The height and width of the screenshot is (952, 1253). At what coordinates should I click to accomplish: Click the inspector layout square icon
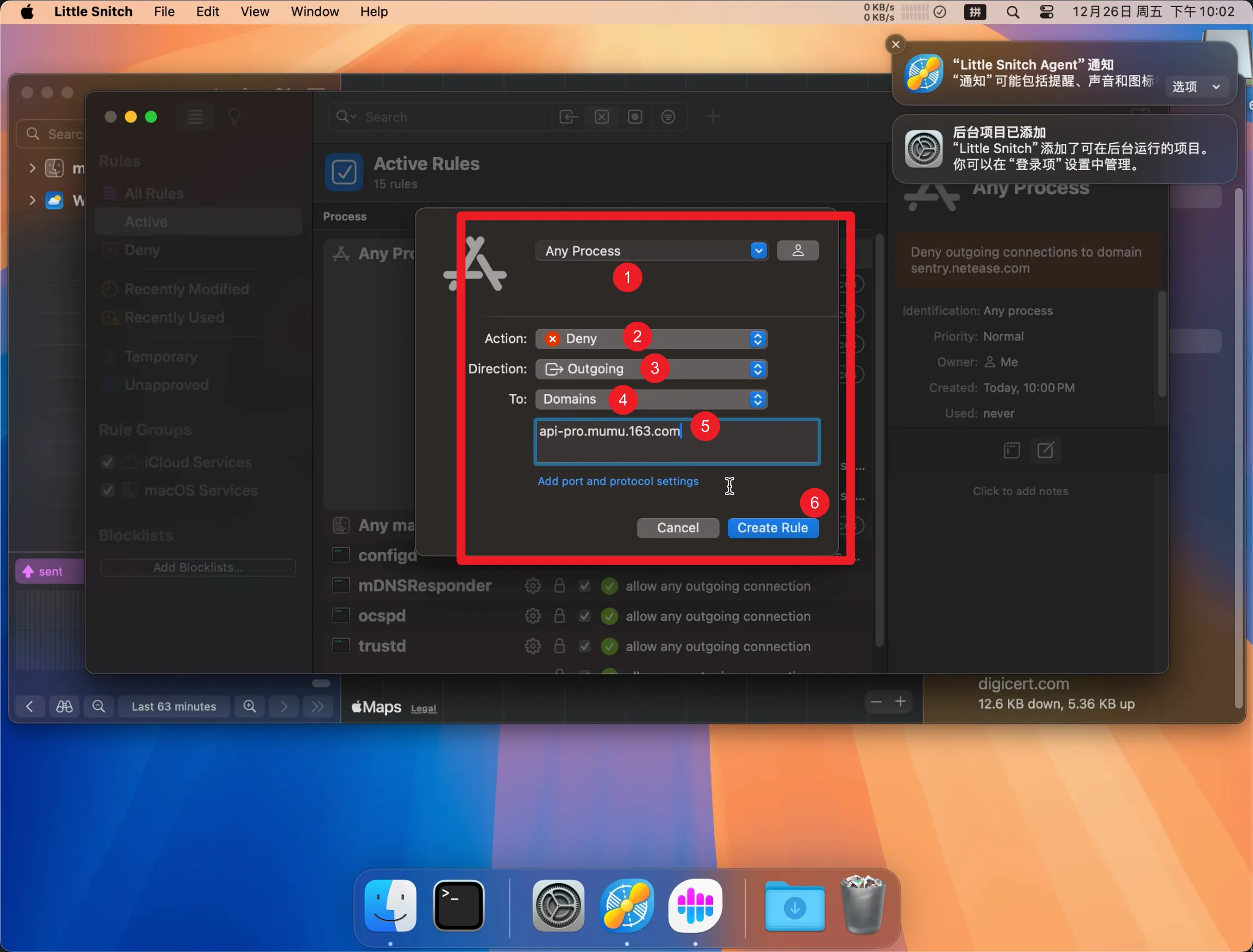pos(1012,450)
